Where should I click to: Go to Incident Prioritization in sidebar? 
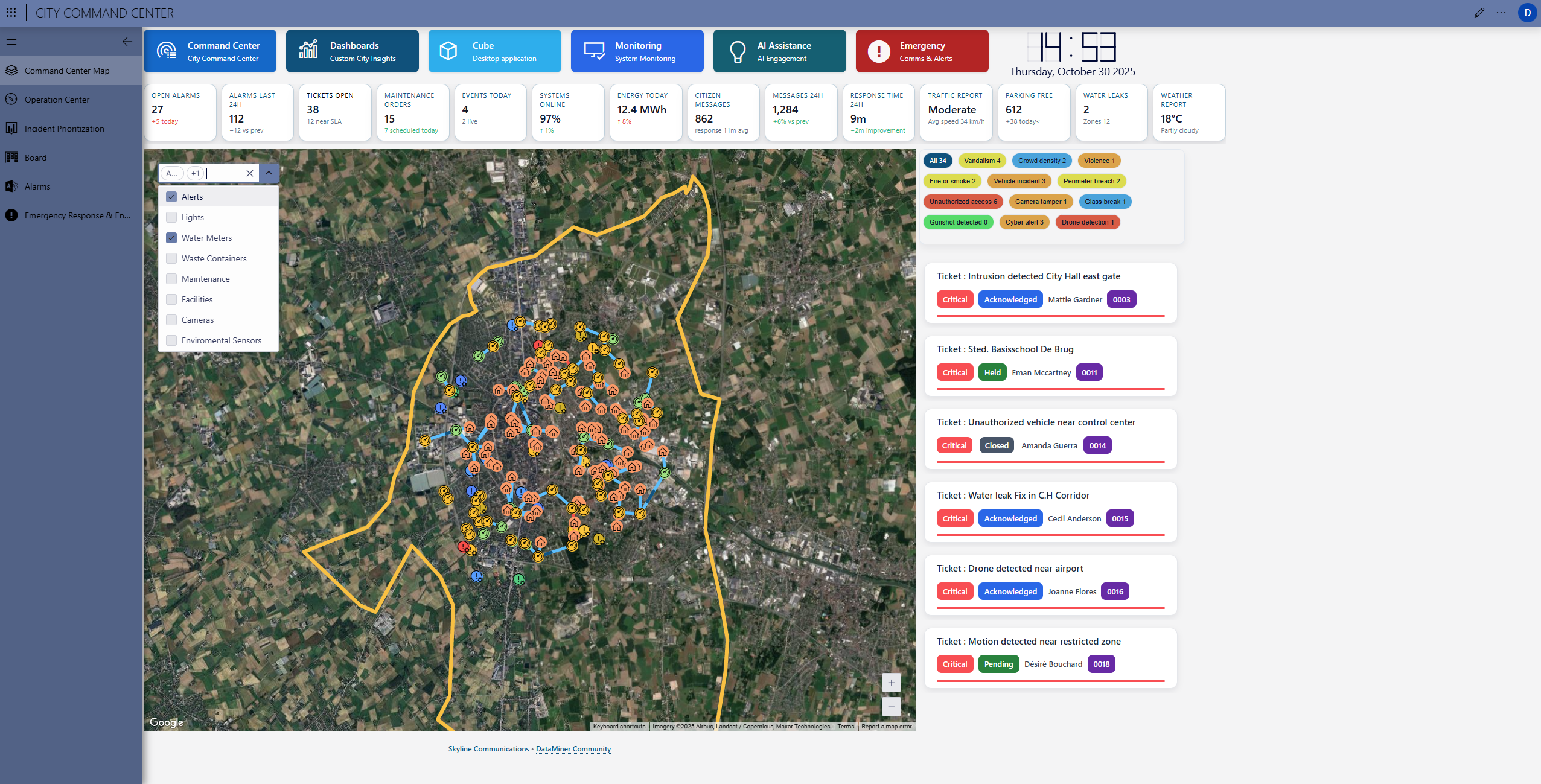(x=64, y=129)
